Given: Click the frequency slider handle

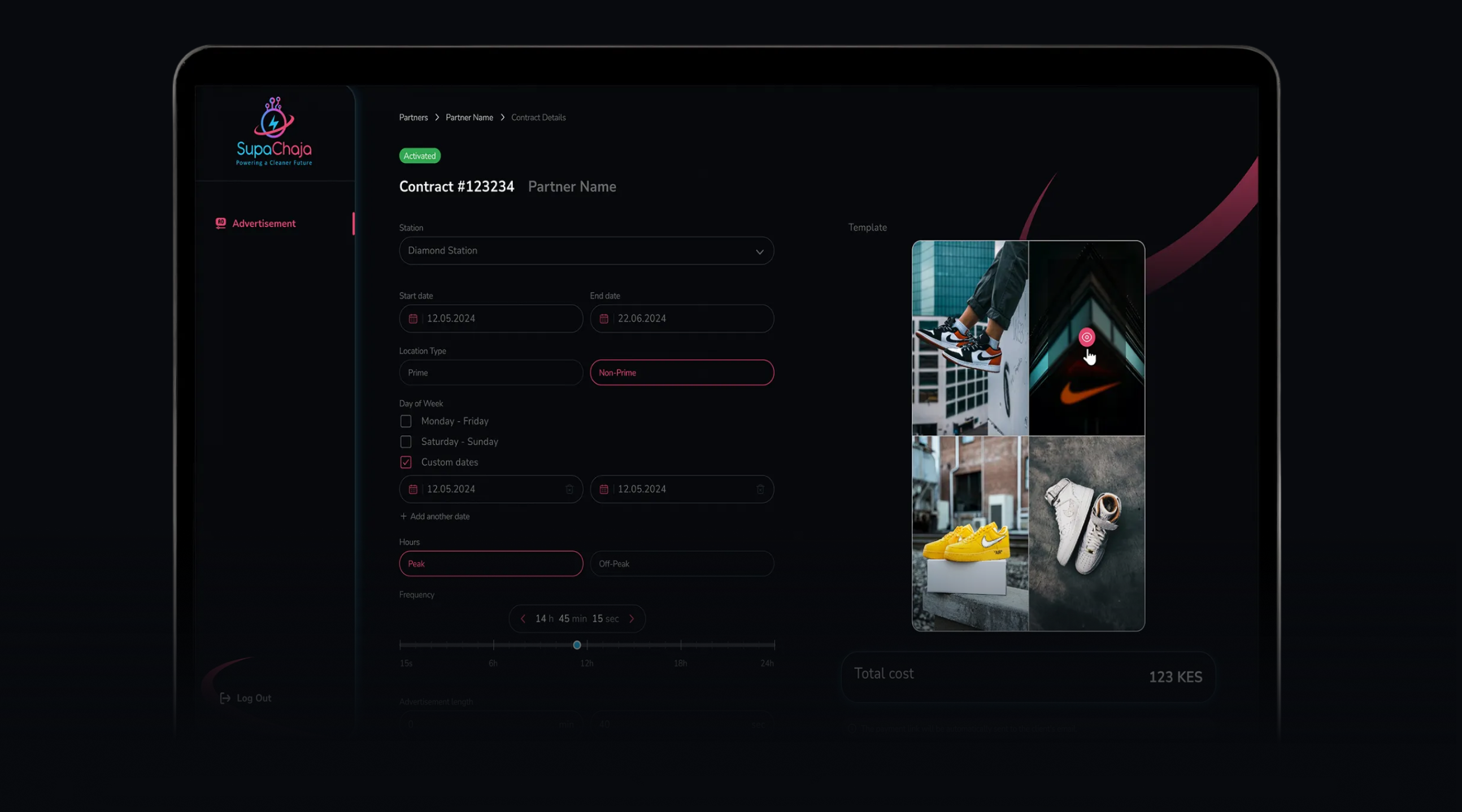Looking at the screenshot, I should 577,645.
